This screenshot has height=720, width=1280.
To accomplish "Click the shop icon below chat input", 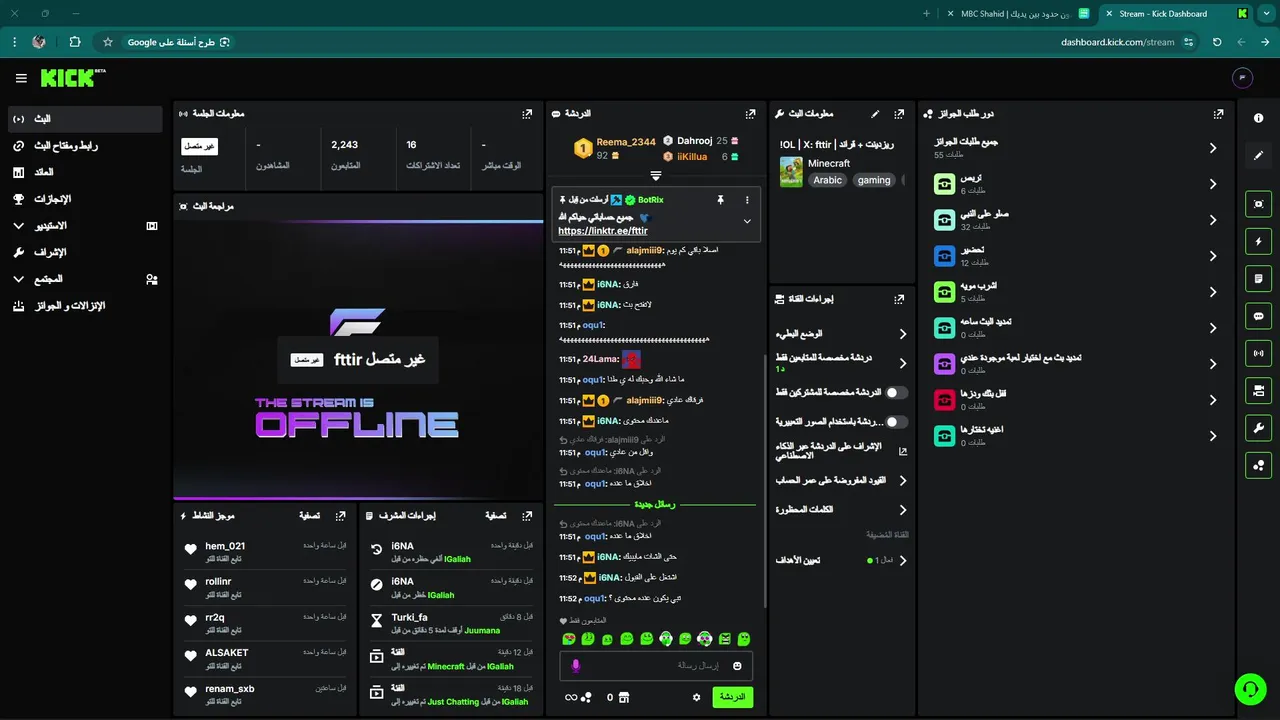I will click(624, 697).
